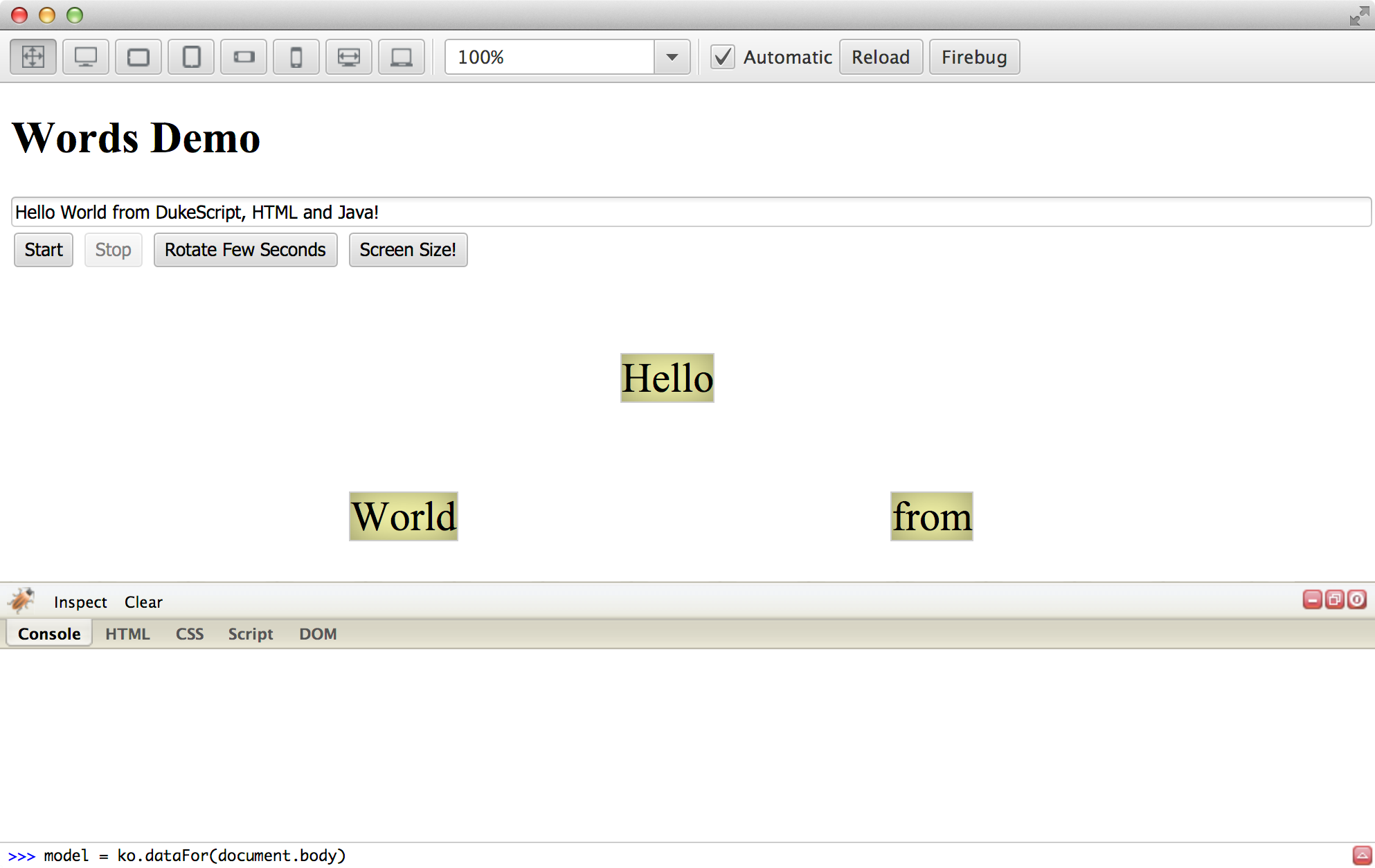1375x868 pixels.
Task: Switch to the CSS tab
Action: tap(189, 634)
